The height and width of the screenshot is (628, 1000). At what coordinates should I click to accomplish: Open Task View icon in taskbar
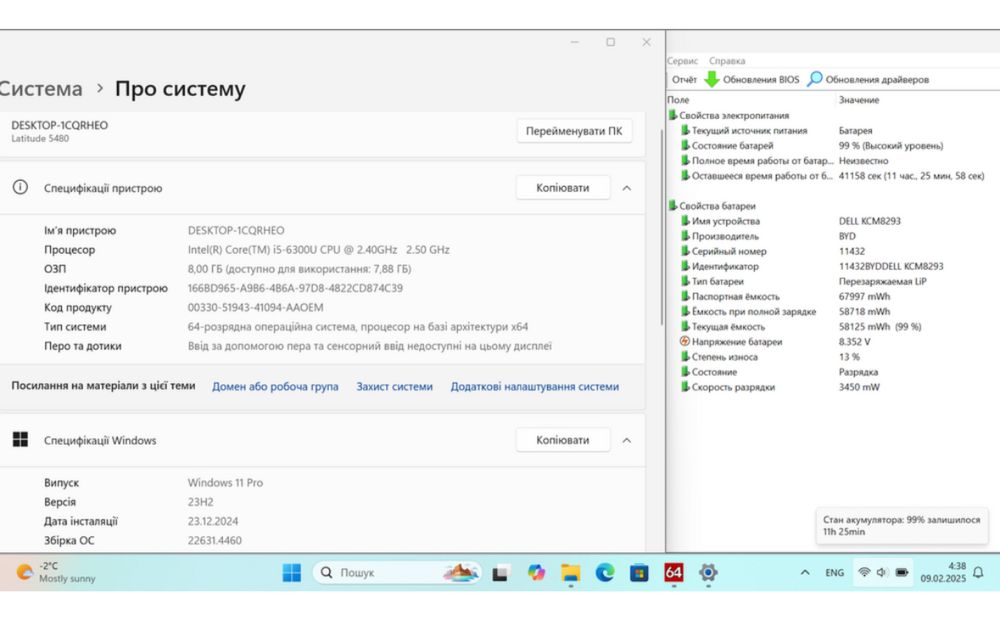point(500,573)
